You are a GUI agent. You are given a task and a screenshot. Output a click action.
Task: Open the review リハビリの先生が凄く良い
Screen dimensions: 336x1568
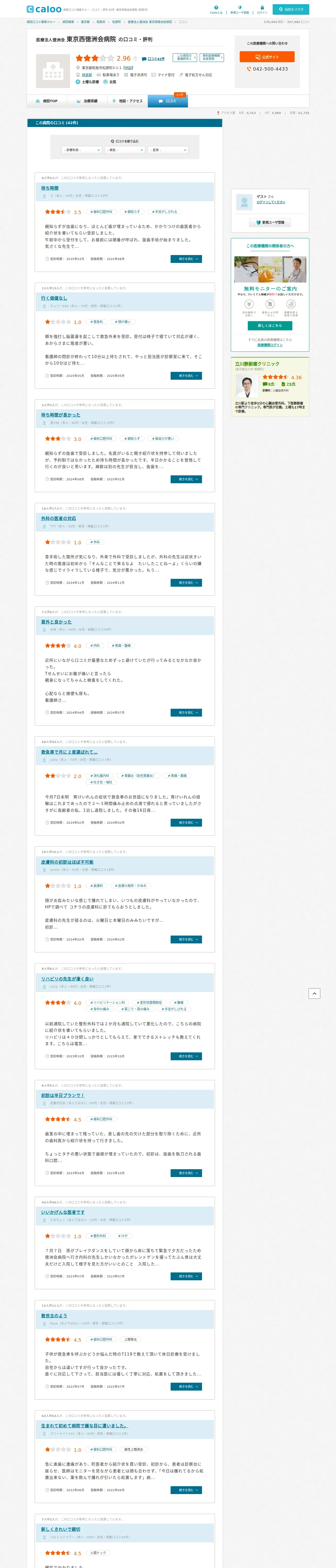tap(67, 979)
